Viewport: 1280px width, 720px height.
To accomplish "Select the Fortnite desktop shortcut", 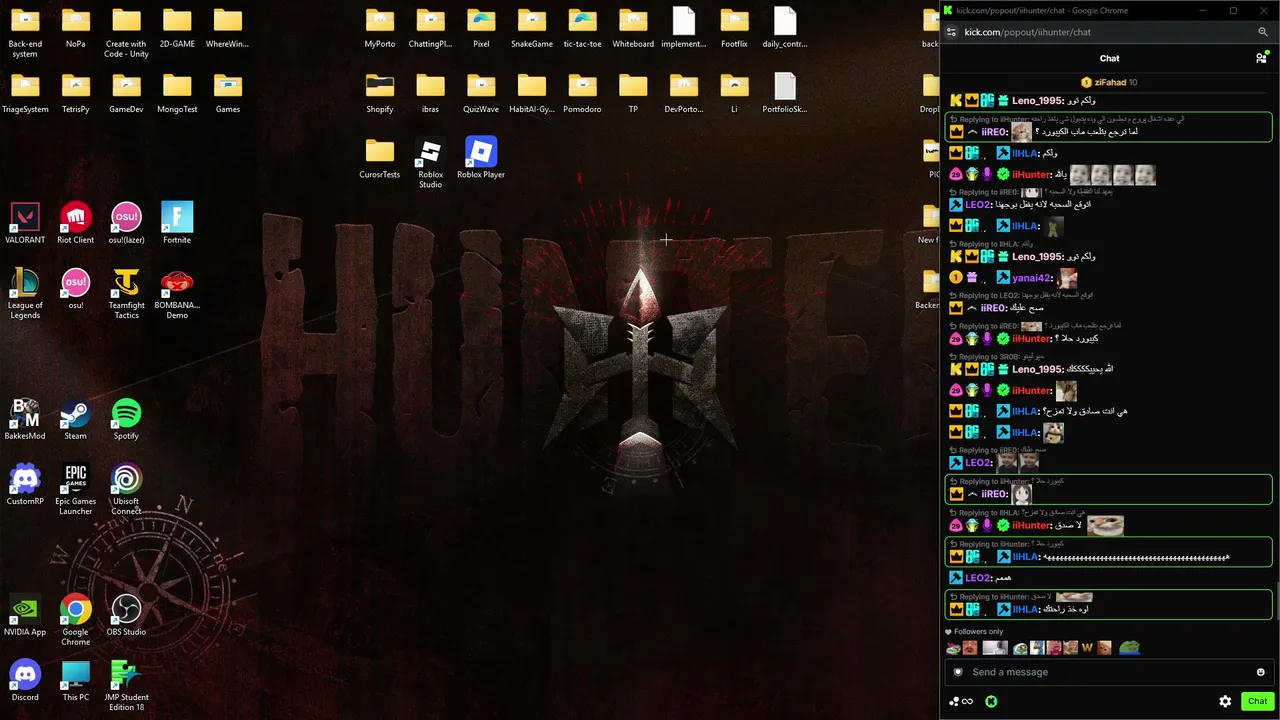I will (x=177, y=224).
